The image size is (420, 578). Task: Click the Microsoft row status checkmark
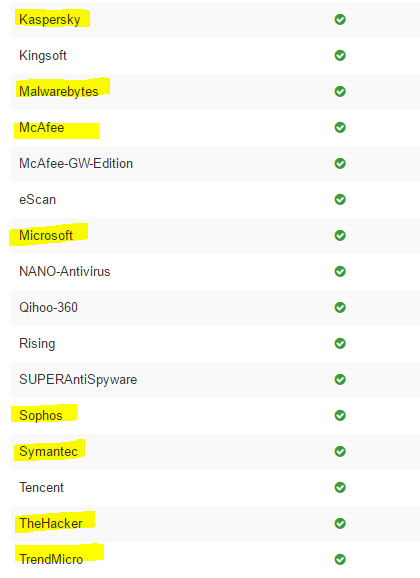340,235
